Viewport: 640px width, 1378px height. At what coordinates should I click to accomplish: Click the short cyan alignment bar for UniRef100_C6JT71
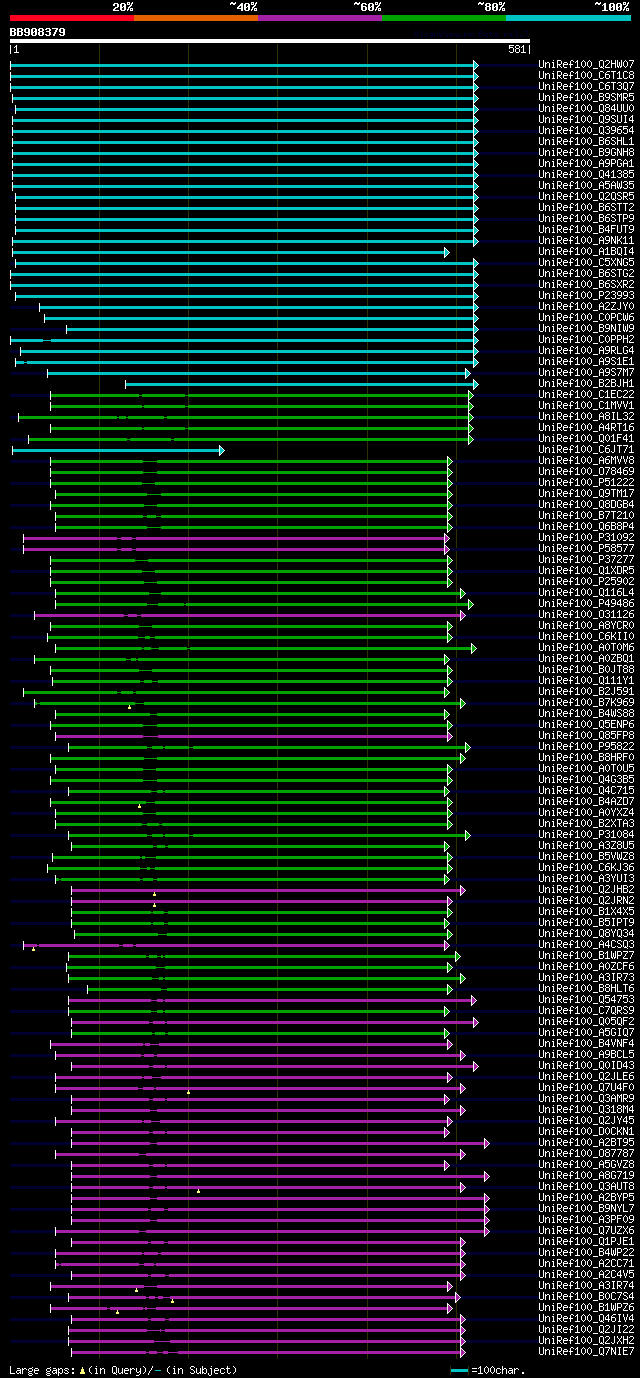(x=116, y=450)
